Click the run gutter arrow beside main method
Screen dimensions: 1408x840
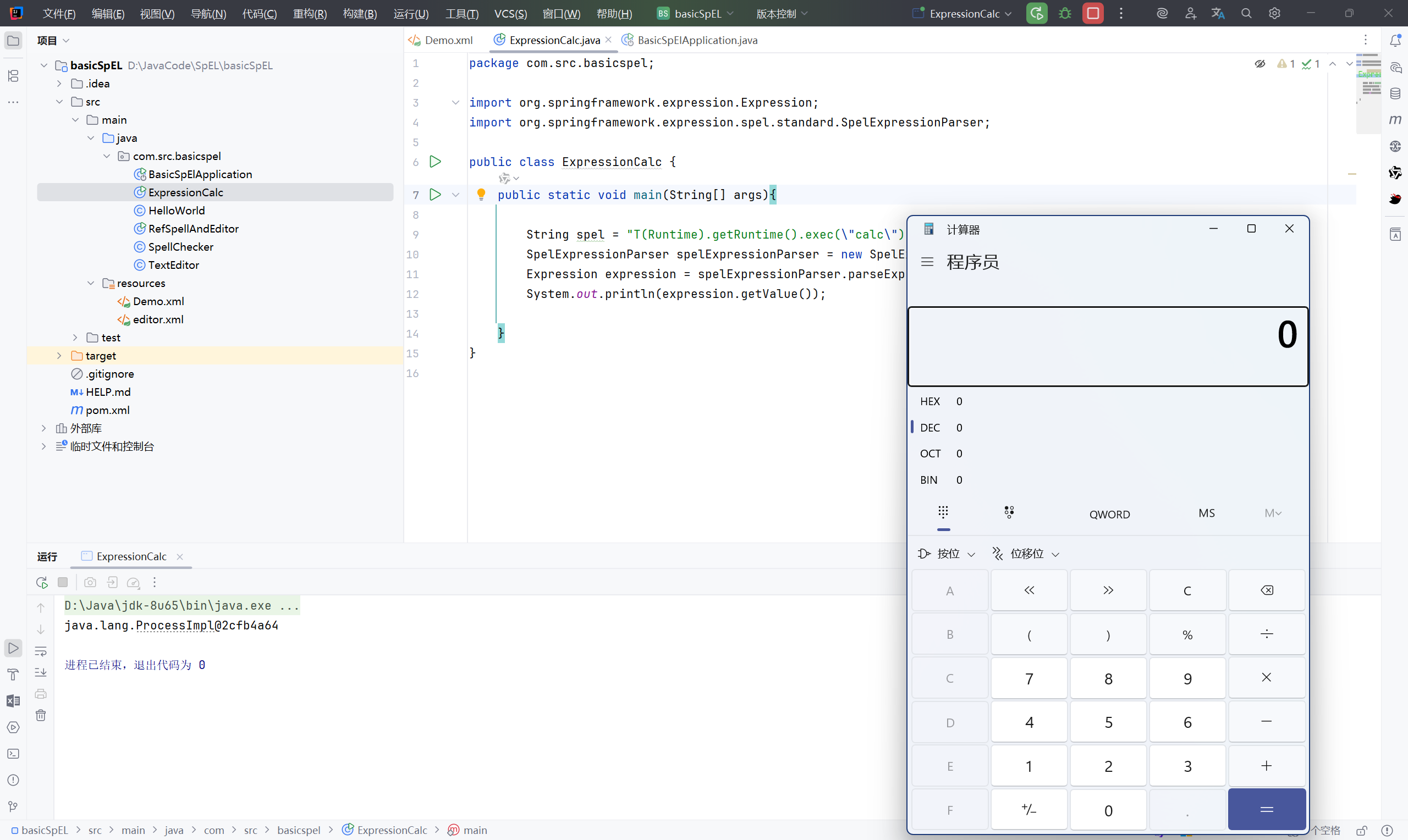coord(435,195)
